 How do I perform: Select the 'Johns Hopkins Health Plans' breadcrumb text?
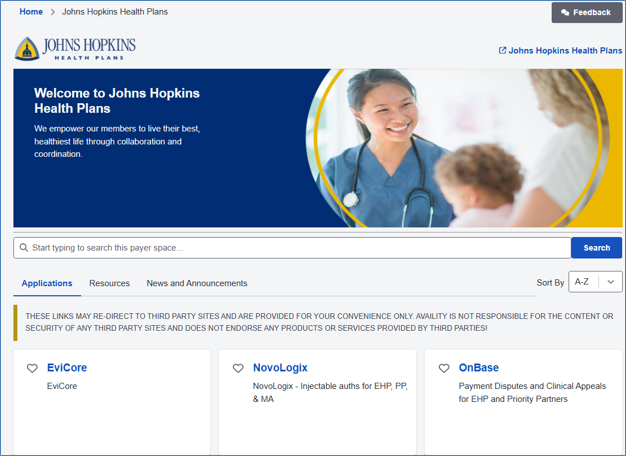(x=115, y=12)
